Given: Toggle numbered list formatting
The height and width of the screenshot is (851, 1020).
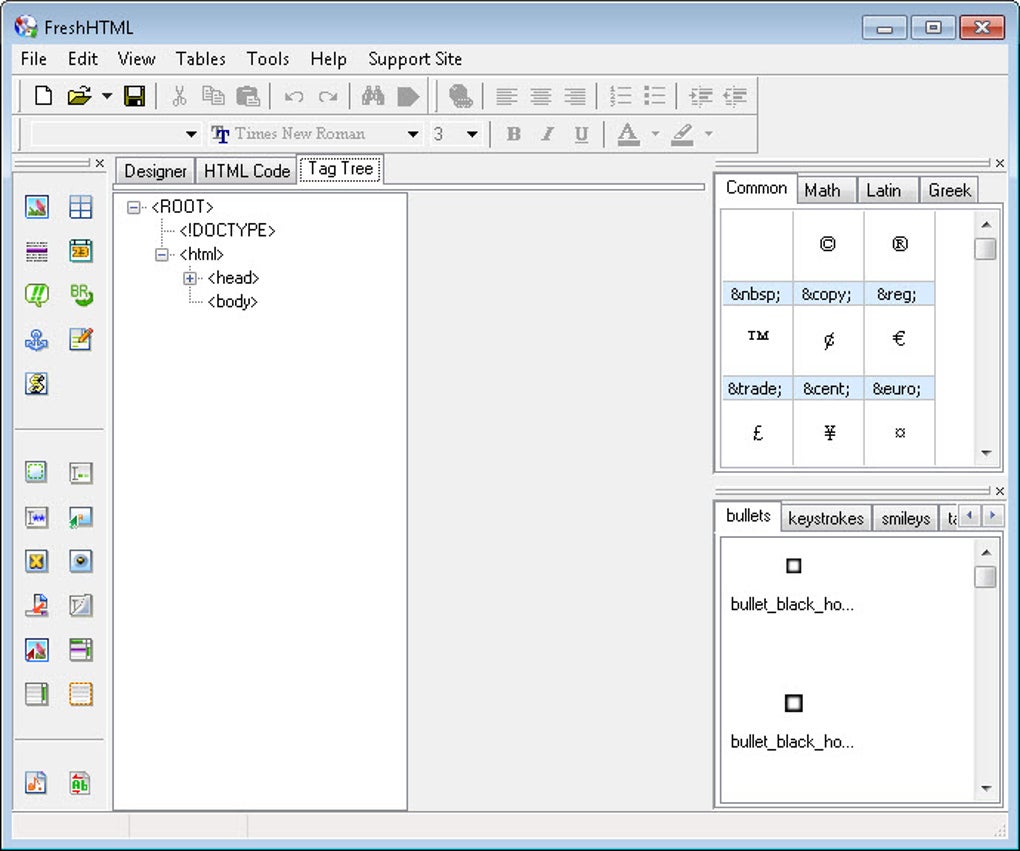Looking at the screenshot, I should (620, 96).
